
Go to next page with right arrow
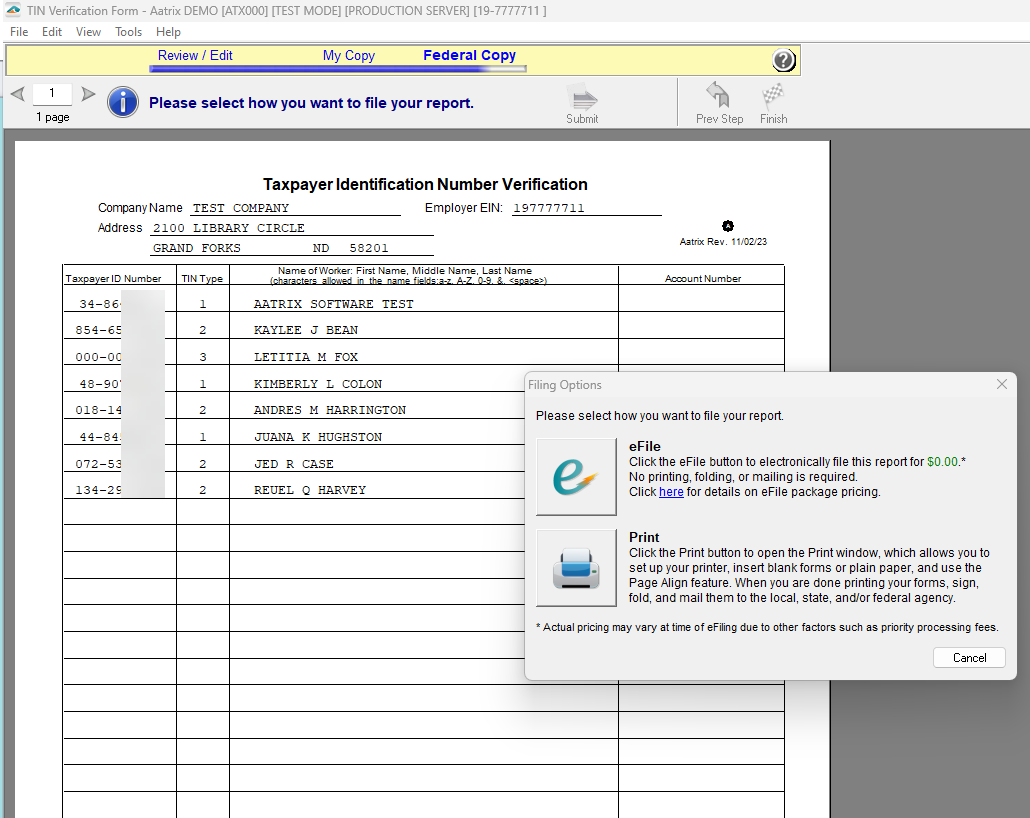(88, 93)
